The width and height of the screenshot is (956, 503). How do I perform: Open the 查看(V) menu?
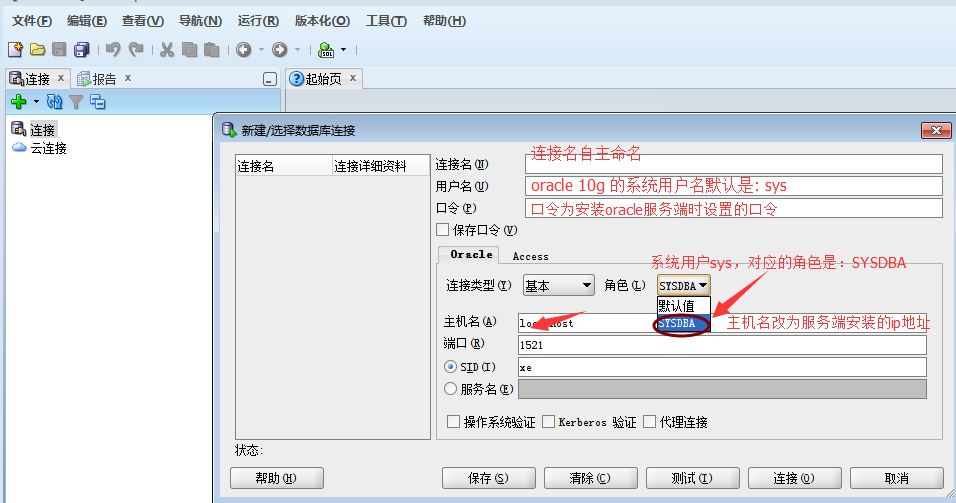click(x=143, y=21)
